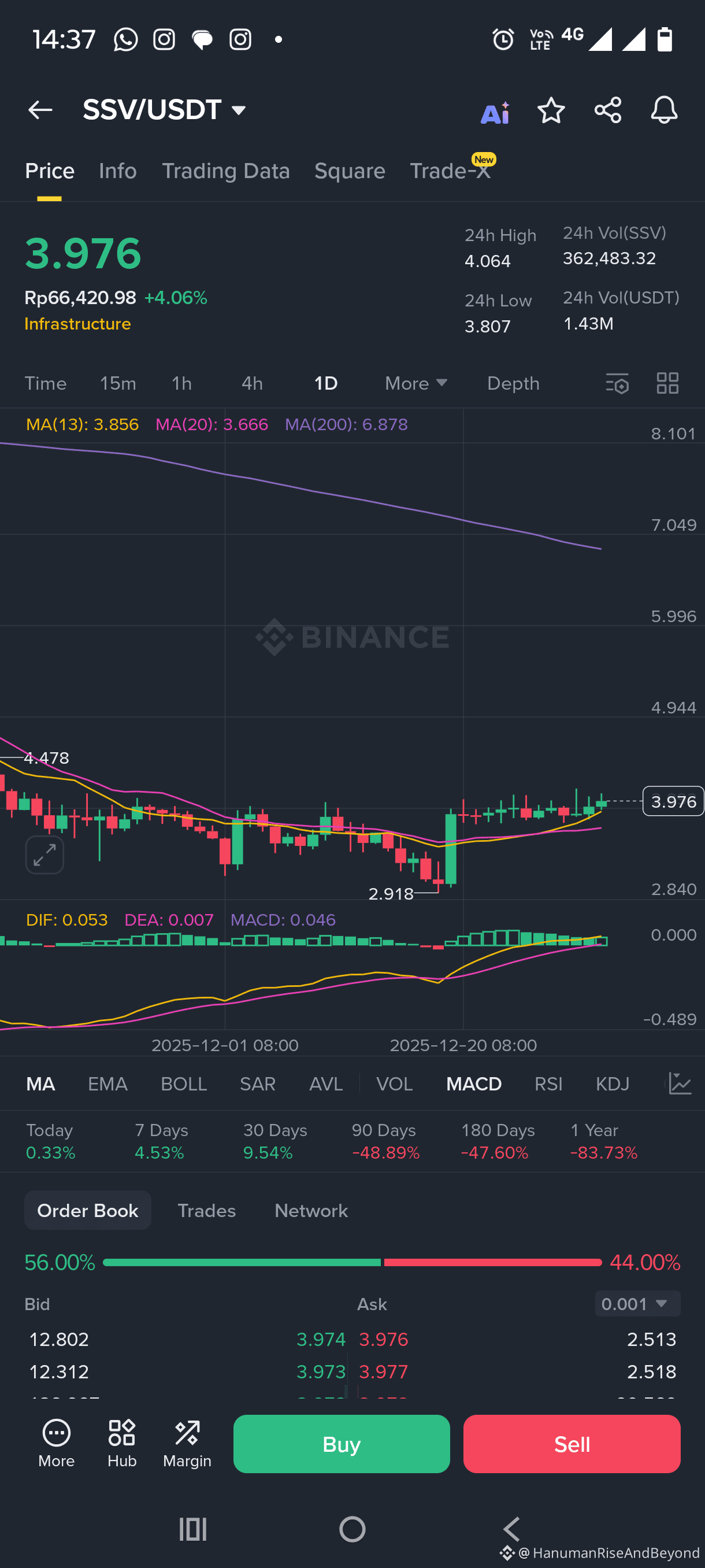This screenshot has height=1568, width=705.
Task: Tap Android back navigation button
Action: click(x=511, y=1529)
